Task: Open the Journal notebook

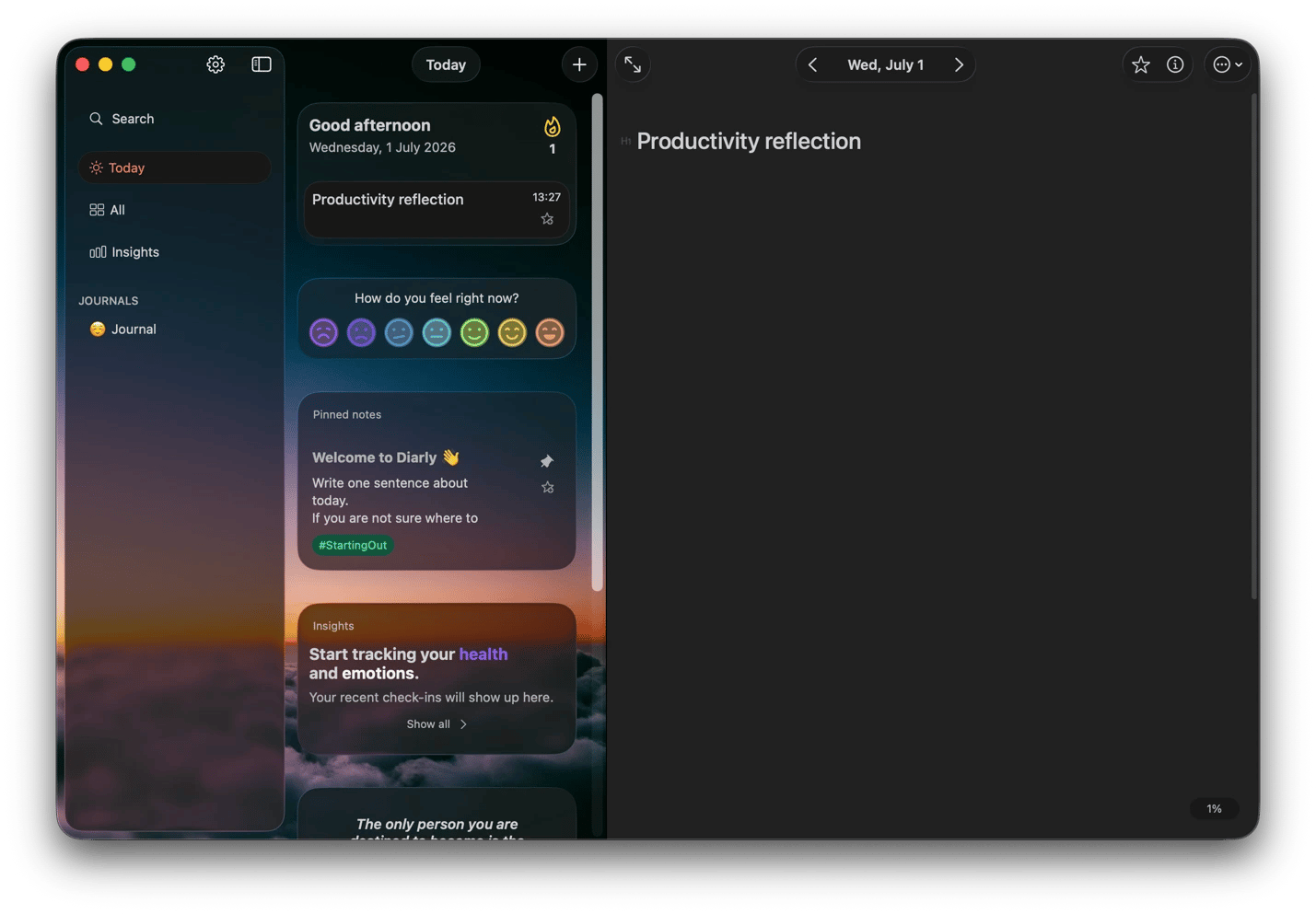Action: click(174, 329)
